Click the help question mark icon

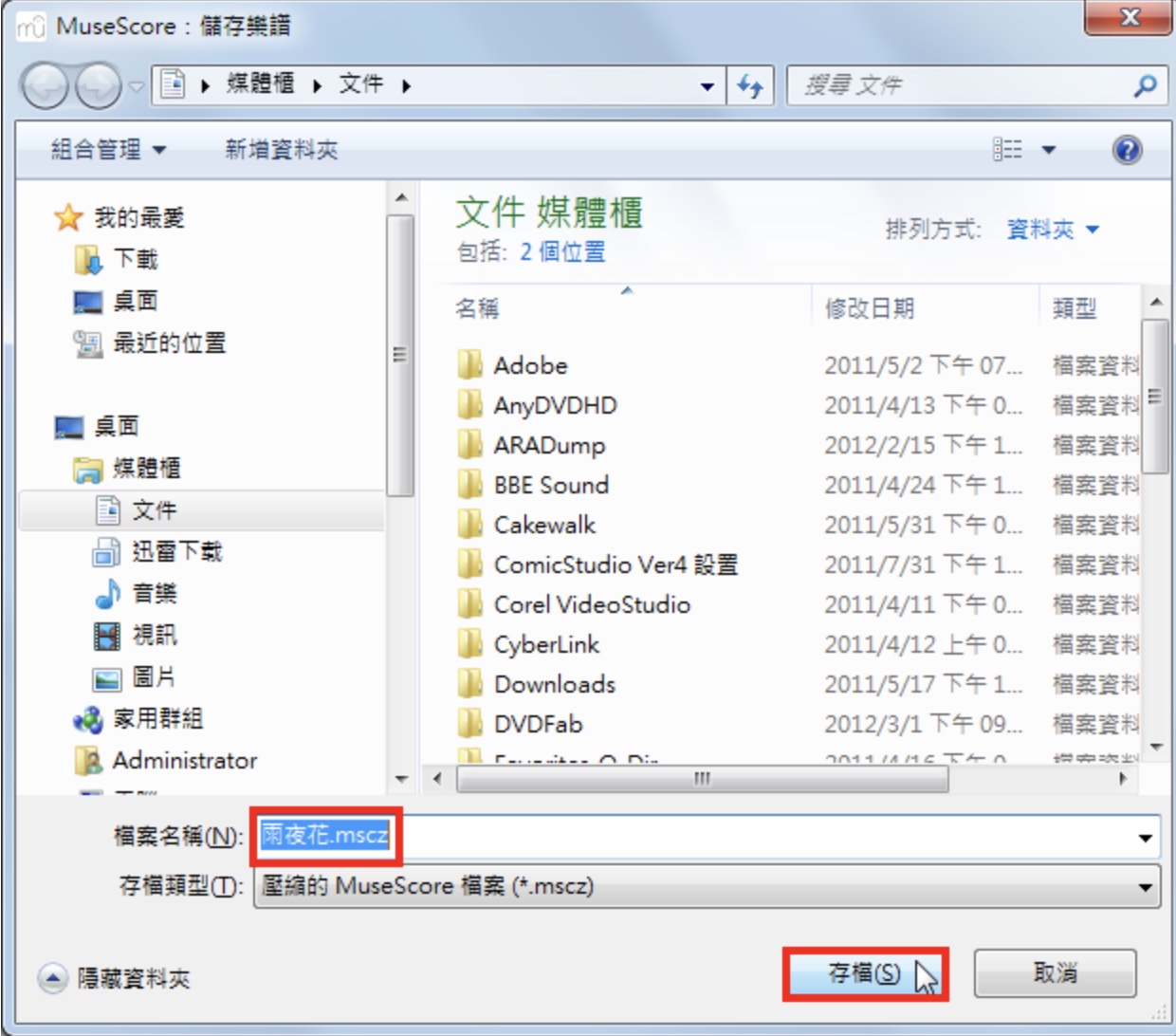[1127, 150]
